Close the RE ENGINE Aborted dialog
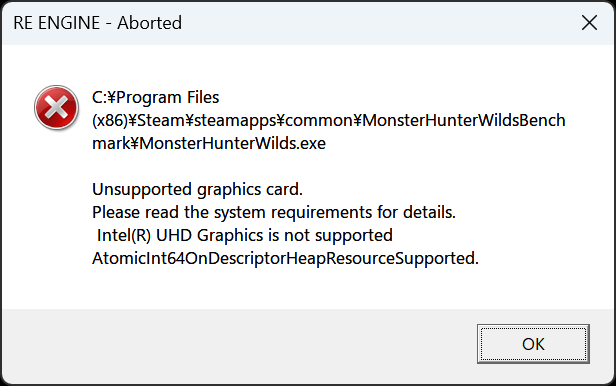 [589, 23]
